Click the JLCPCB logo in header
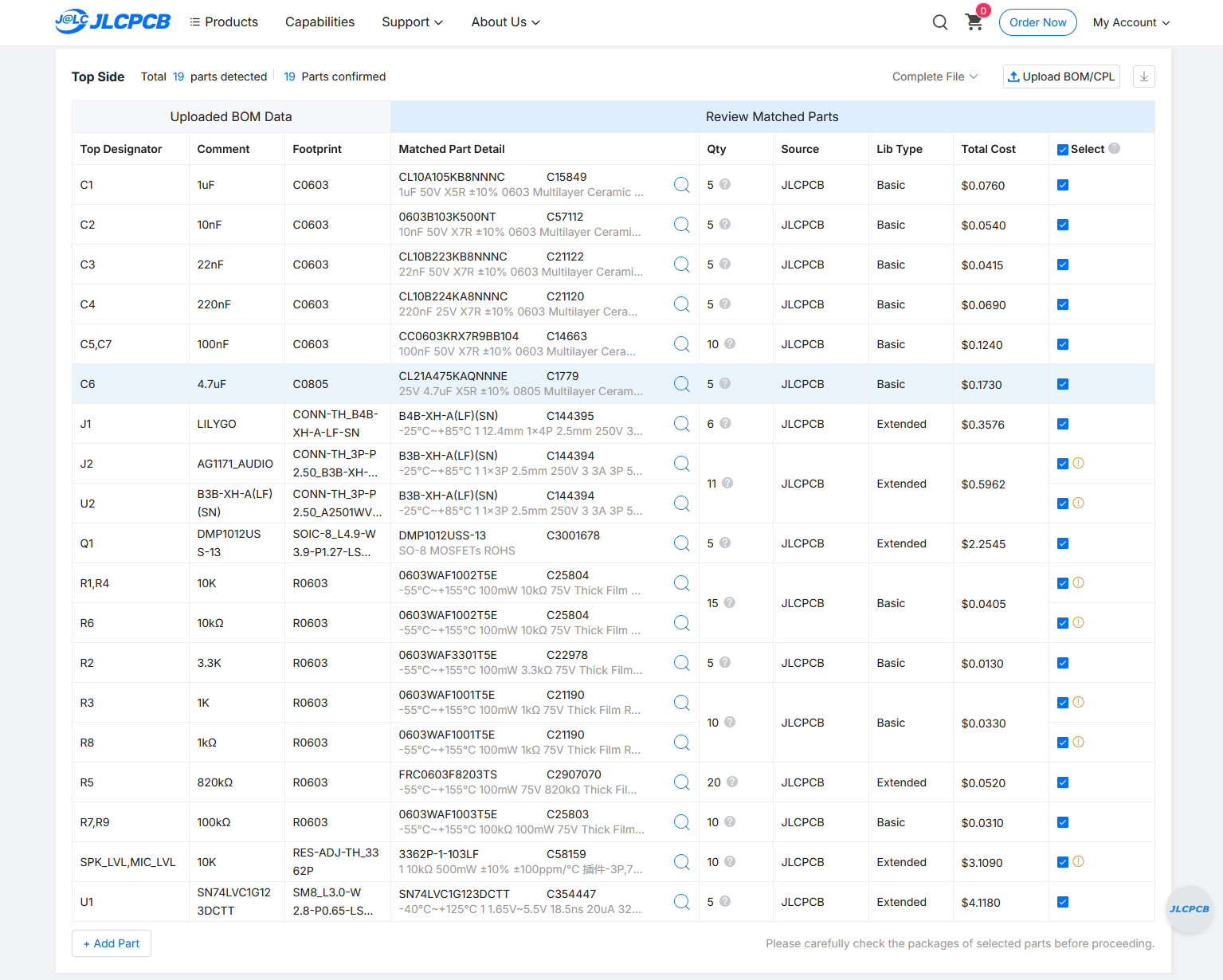Image resolution: width=1223 pixels, height=980 pixels. click(112, 22)
